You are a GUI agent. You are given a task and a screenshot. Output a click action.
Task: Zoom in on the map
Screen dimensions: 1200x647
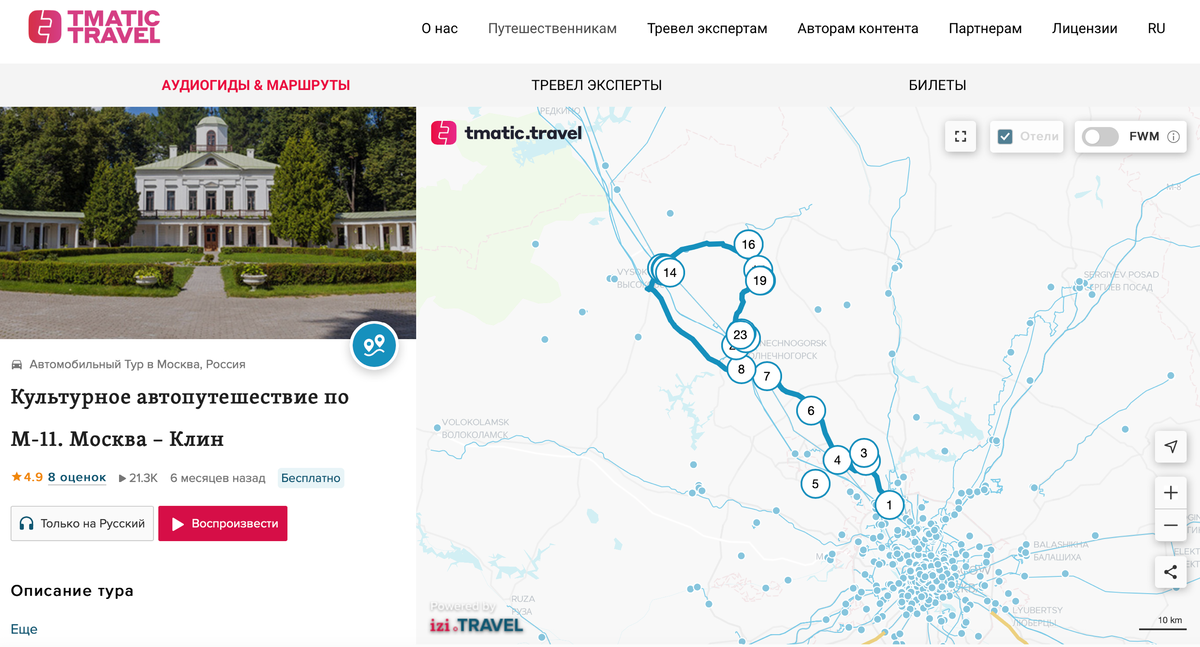pyautogui.click(x=1170, y=493)
